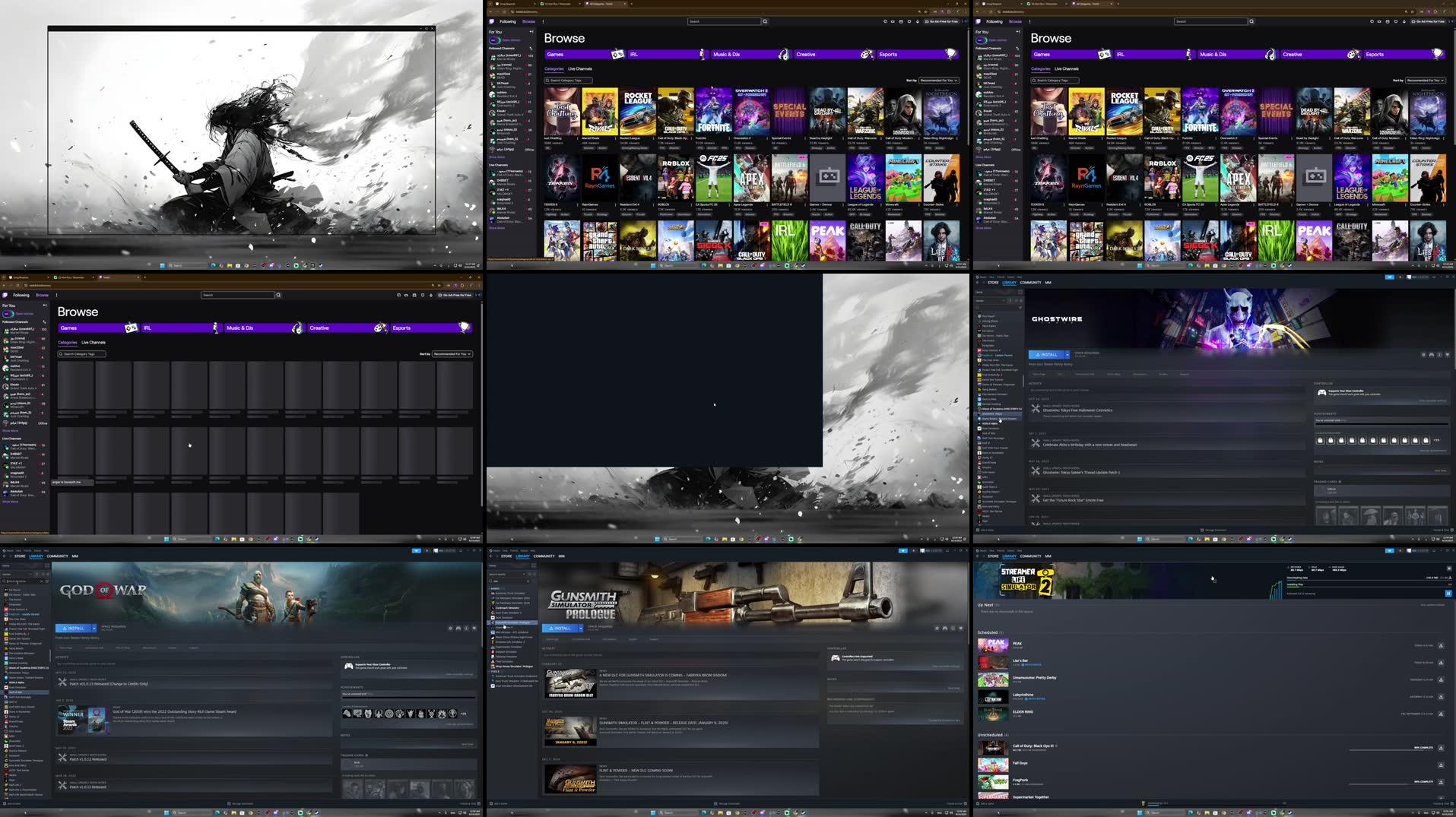This screenshot has width=1456, height=817.
Task: Open the COMMUNITY tab in Ghostwire Steam frame
Action: pyautogui.click(x=1030, y=283)
